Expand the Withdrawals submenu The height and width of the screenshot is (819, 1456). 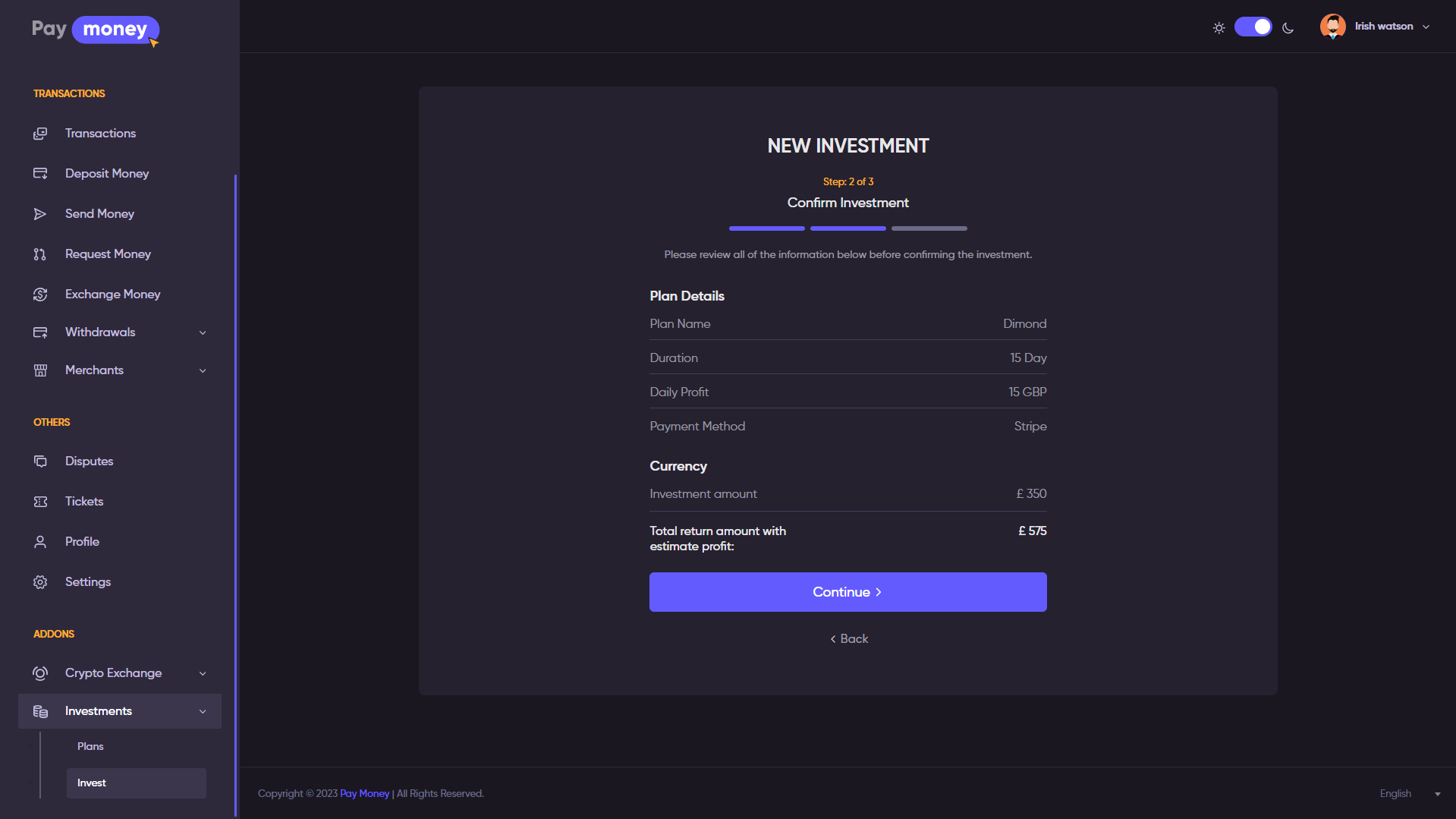pyautogui.click(x=203, y=332)
